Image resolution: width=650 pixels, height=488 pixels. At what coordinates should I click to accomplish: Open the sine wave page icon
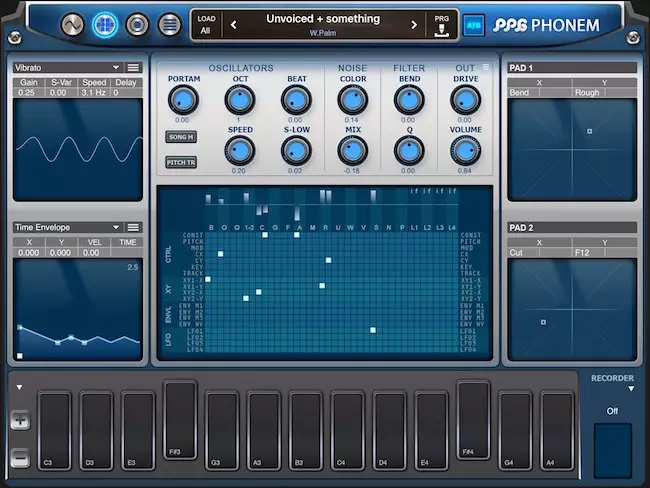73,25
